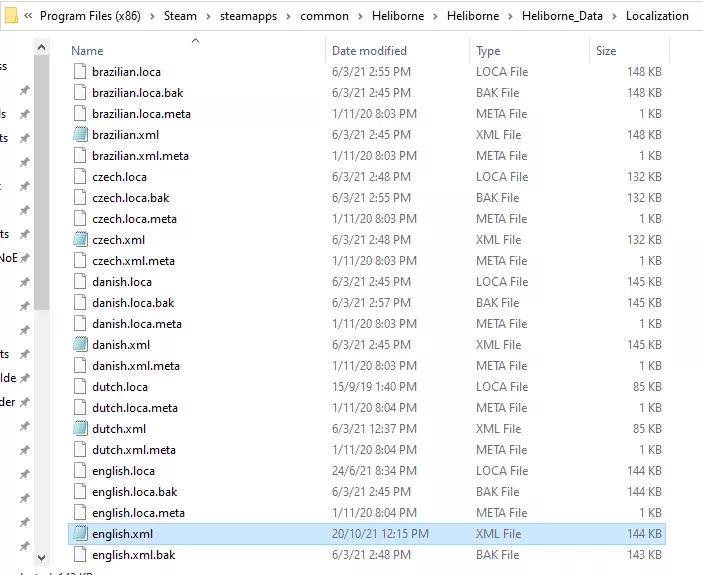703x575 pixels.
Task: Click the brazilian.loca blank file icon
Action: pos(80,71)
